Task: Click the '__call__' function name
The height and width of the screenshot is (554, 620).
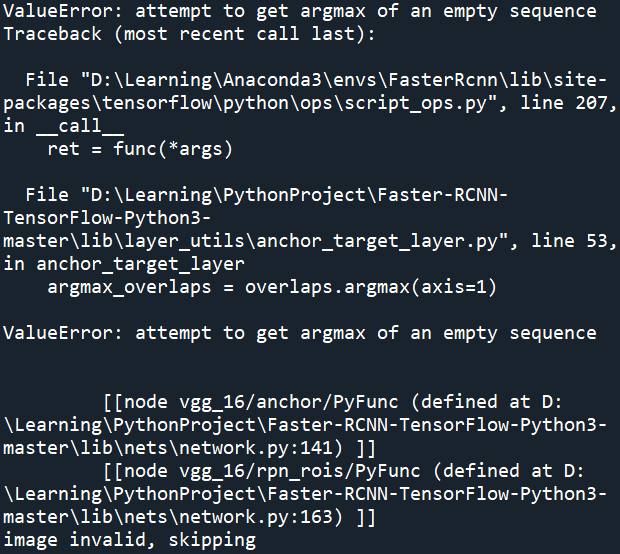Action: pyautogui.click(x=80, y=127)
